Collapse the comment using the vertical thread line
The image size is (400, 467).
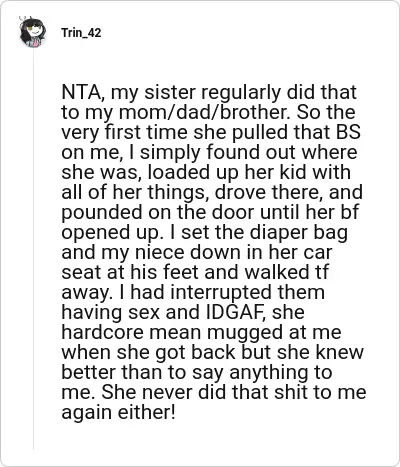pyautogui.click(x=33, y=248)
